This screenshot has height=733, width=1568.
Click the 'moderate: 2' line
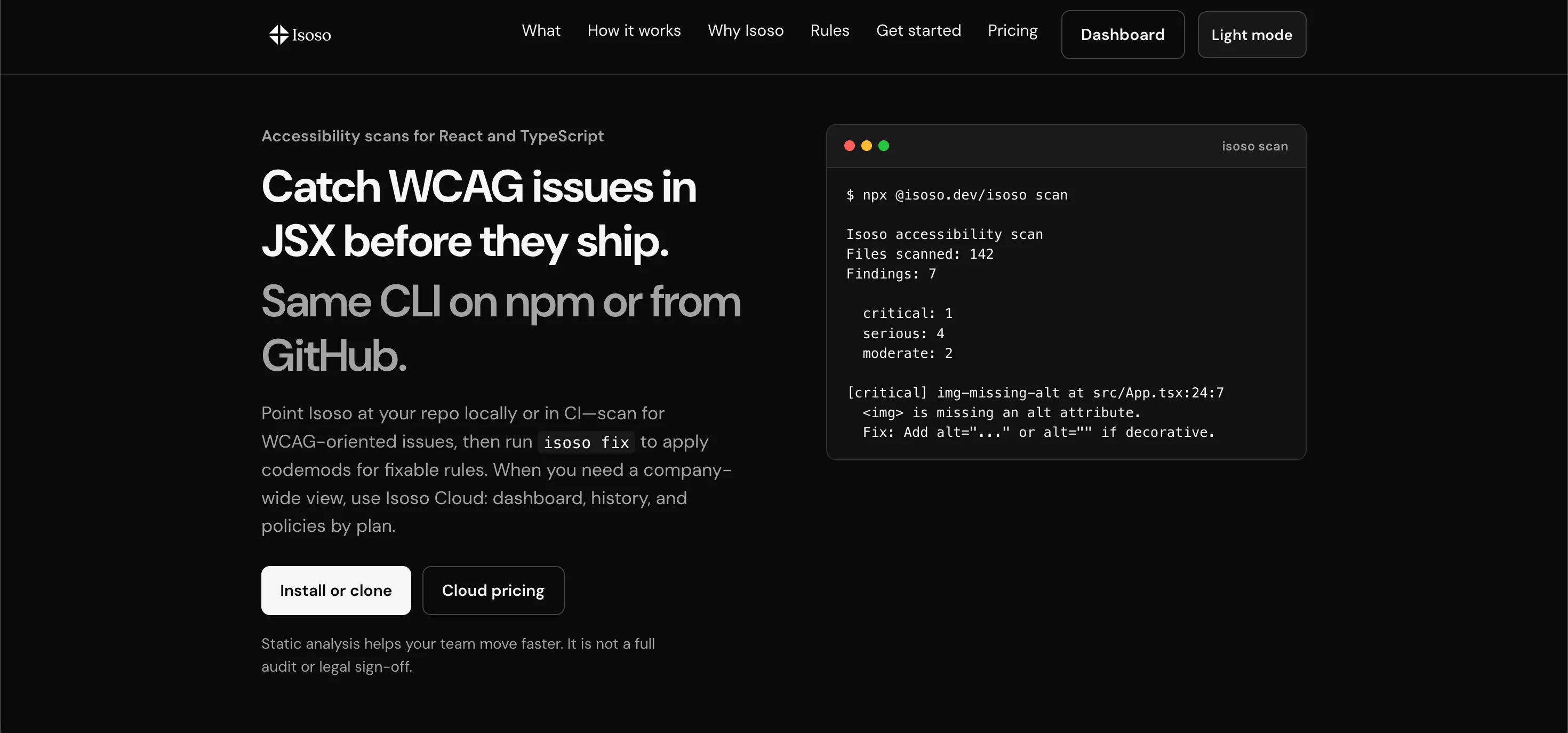point(908,353)
